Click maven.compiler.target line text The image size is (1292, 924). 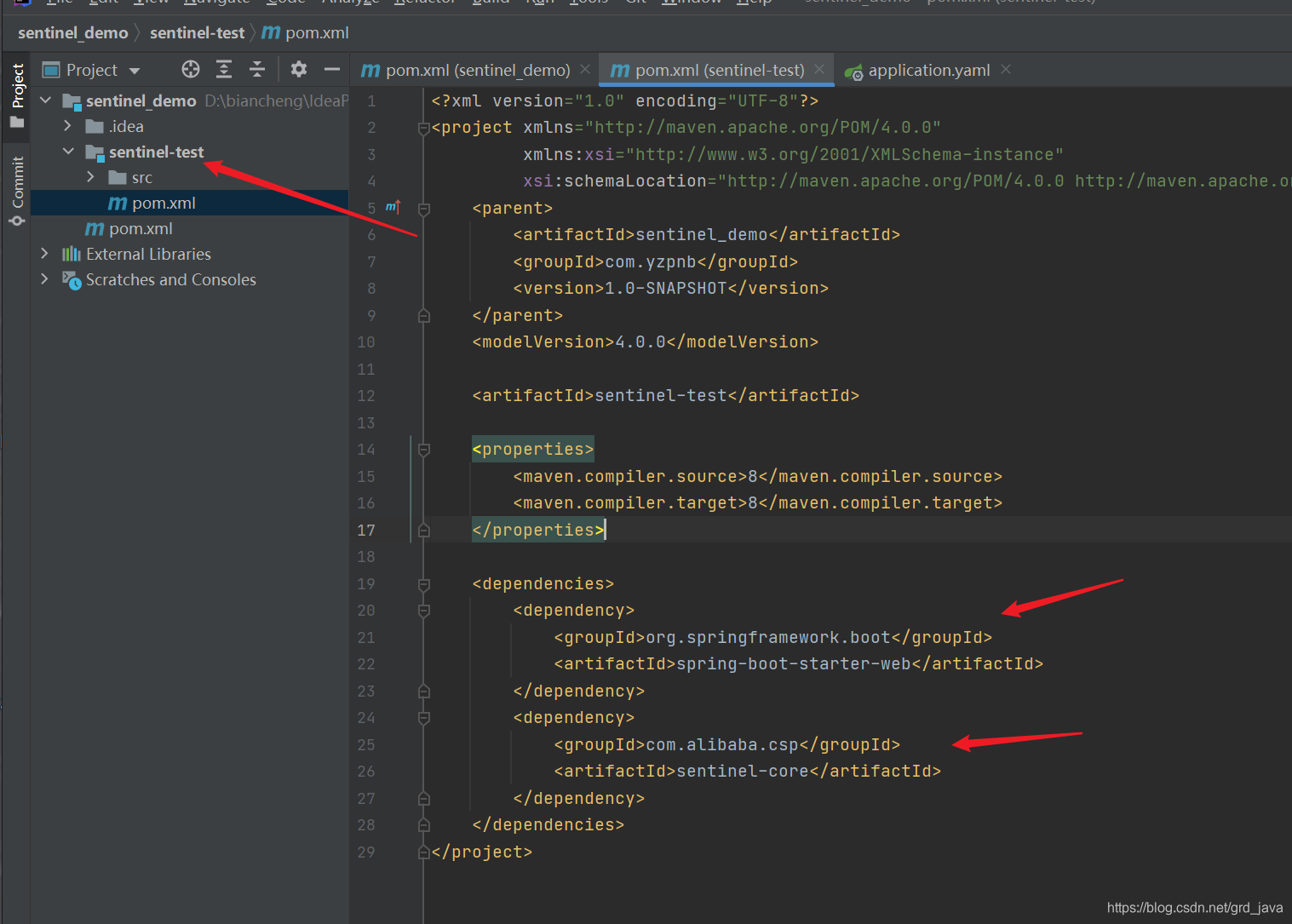click(758, 503)
